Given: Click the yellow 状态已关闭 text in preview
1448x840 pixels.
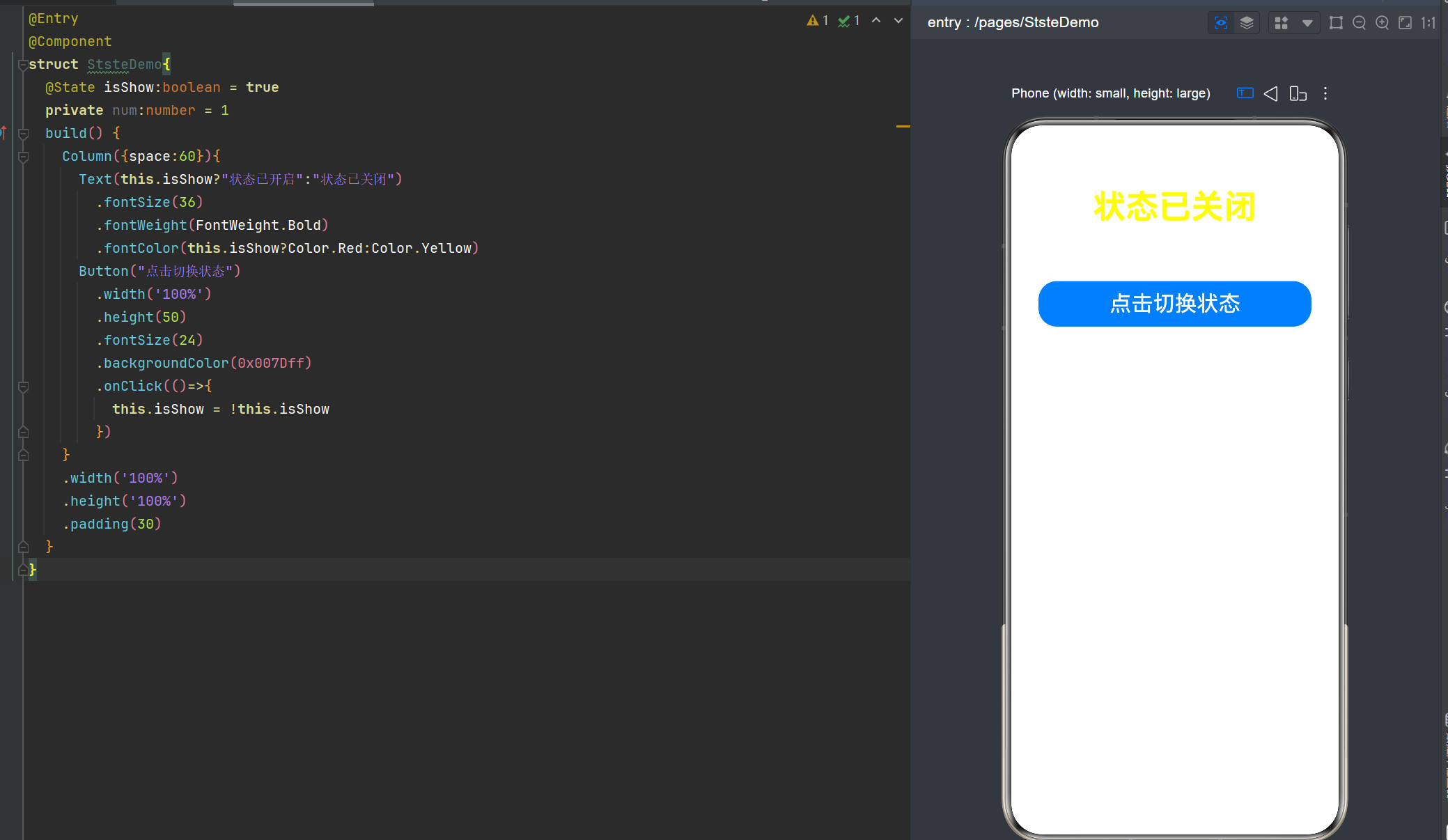Looking at the screenshot, I should point(1175,207).
